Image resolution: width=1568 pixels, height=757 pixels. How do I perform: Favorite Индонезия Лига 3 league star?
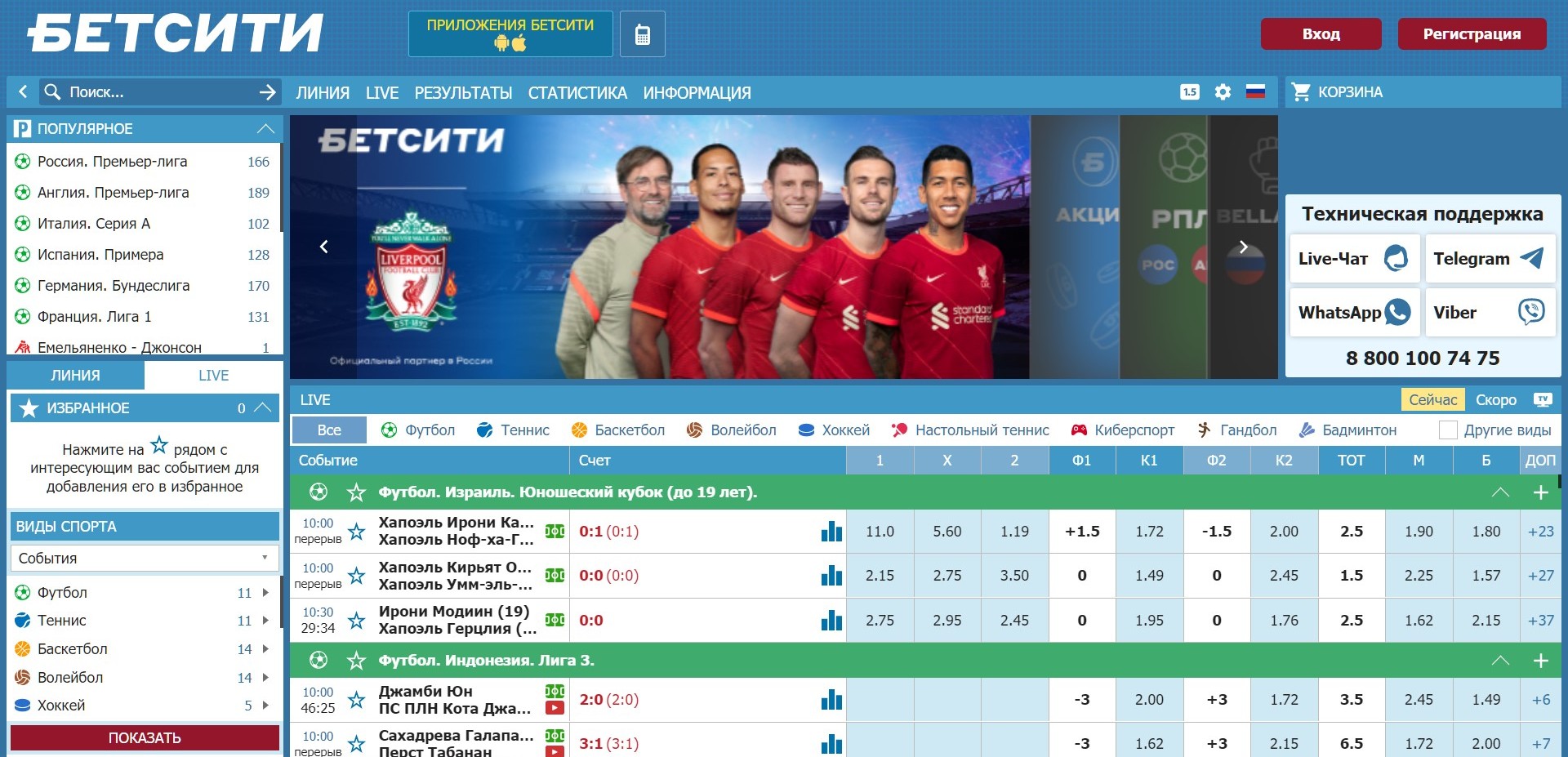(x=356, y=661)
